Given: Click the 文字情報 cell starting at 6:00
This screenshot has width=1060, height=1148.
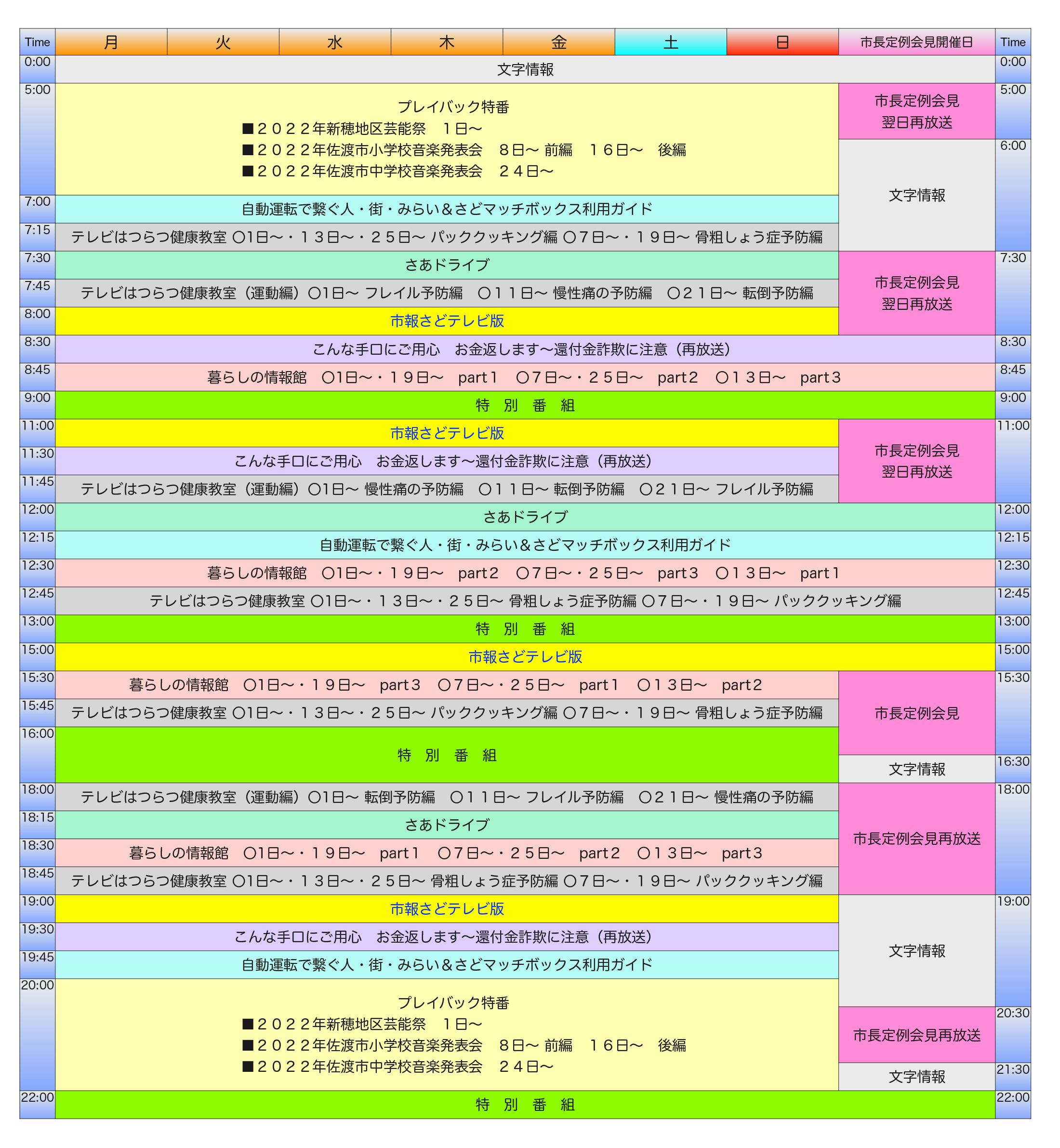Looking at the screenshot, I should pyautogui.click(x=916, y=195).
